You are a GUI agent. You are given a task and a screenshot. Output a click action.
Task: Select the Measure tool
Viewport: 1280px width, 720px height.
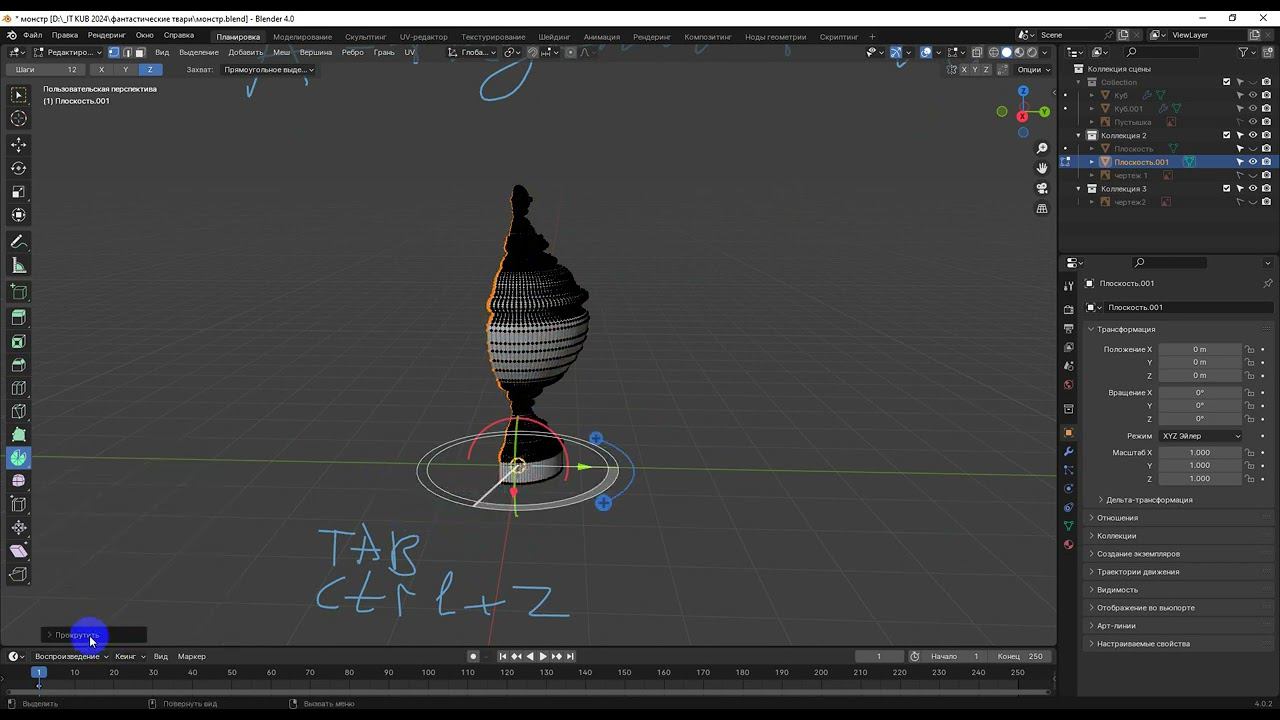pyautogui.click(x=19, y=265)
